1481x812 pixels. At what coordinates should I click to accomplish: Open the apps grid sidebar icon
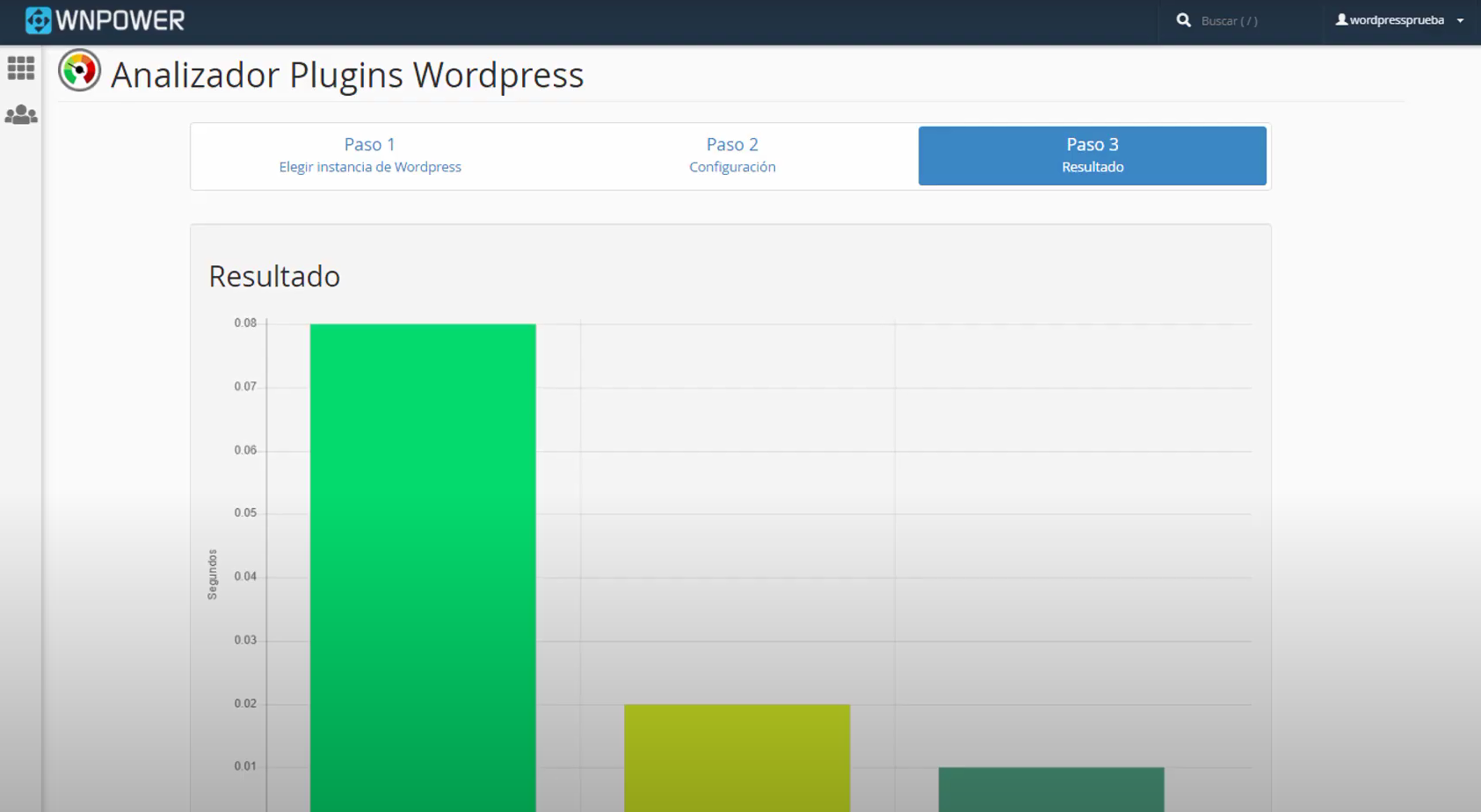pyautogui.click(x=21, y=69)
